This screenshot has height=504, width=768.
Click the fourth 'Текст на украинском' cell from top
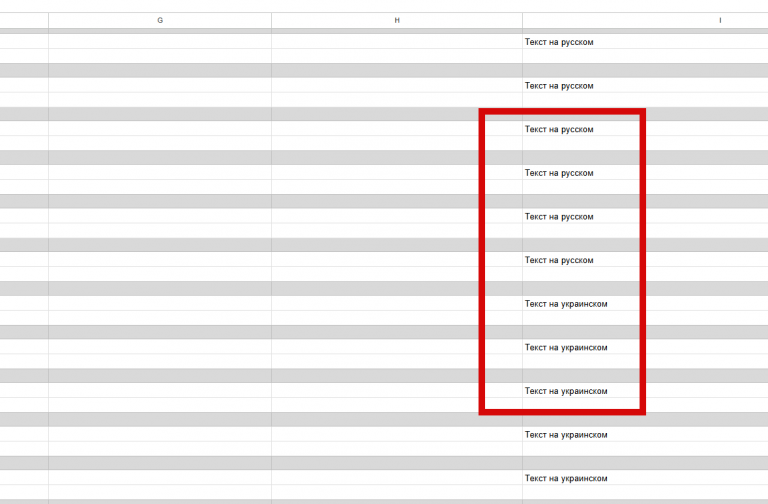[645, 434]
